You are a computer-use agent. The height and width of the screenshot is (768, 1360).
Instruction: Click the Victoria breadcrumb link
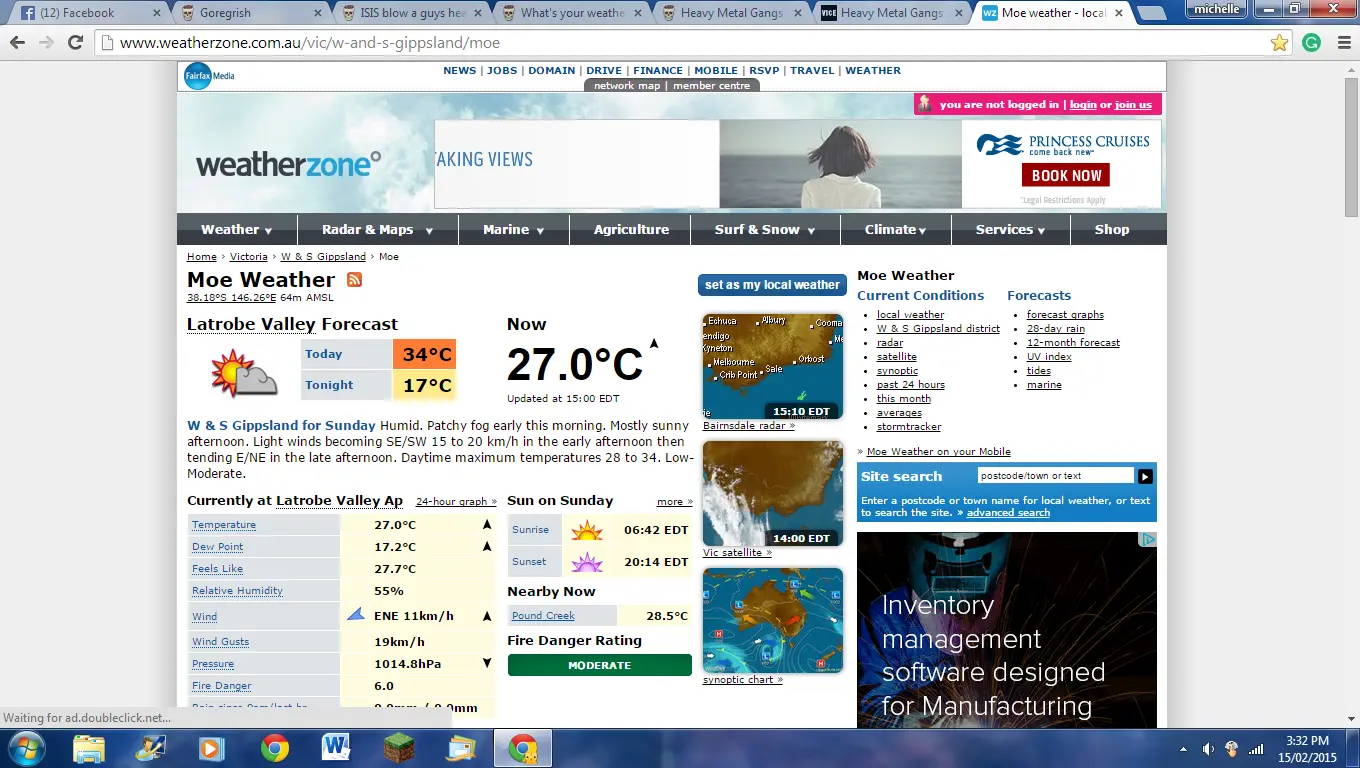coord(249,257)
